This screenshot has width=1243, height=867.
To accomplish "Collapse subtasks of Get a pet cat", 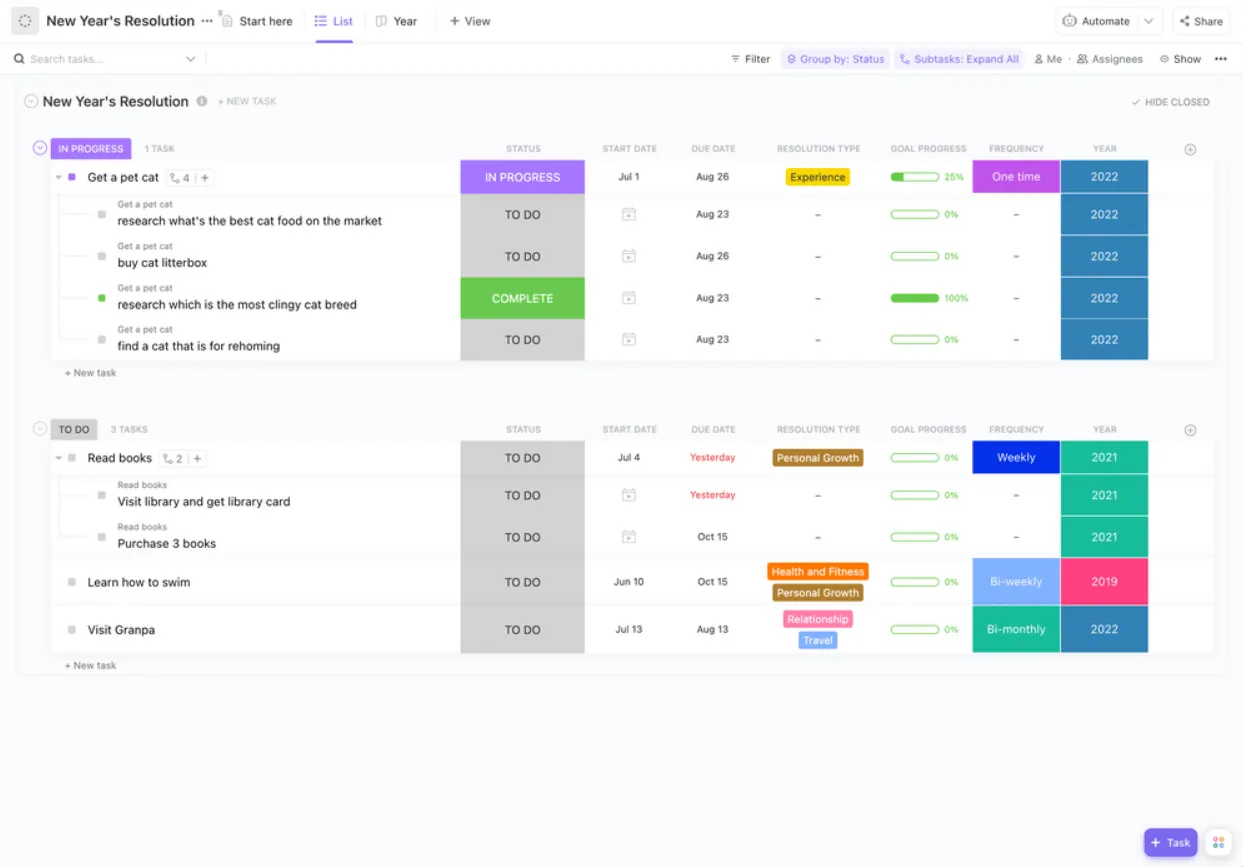I will pos(59,177).
